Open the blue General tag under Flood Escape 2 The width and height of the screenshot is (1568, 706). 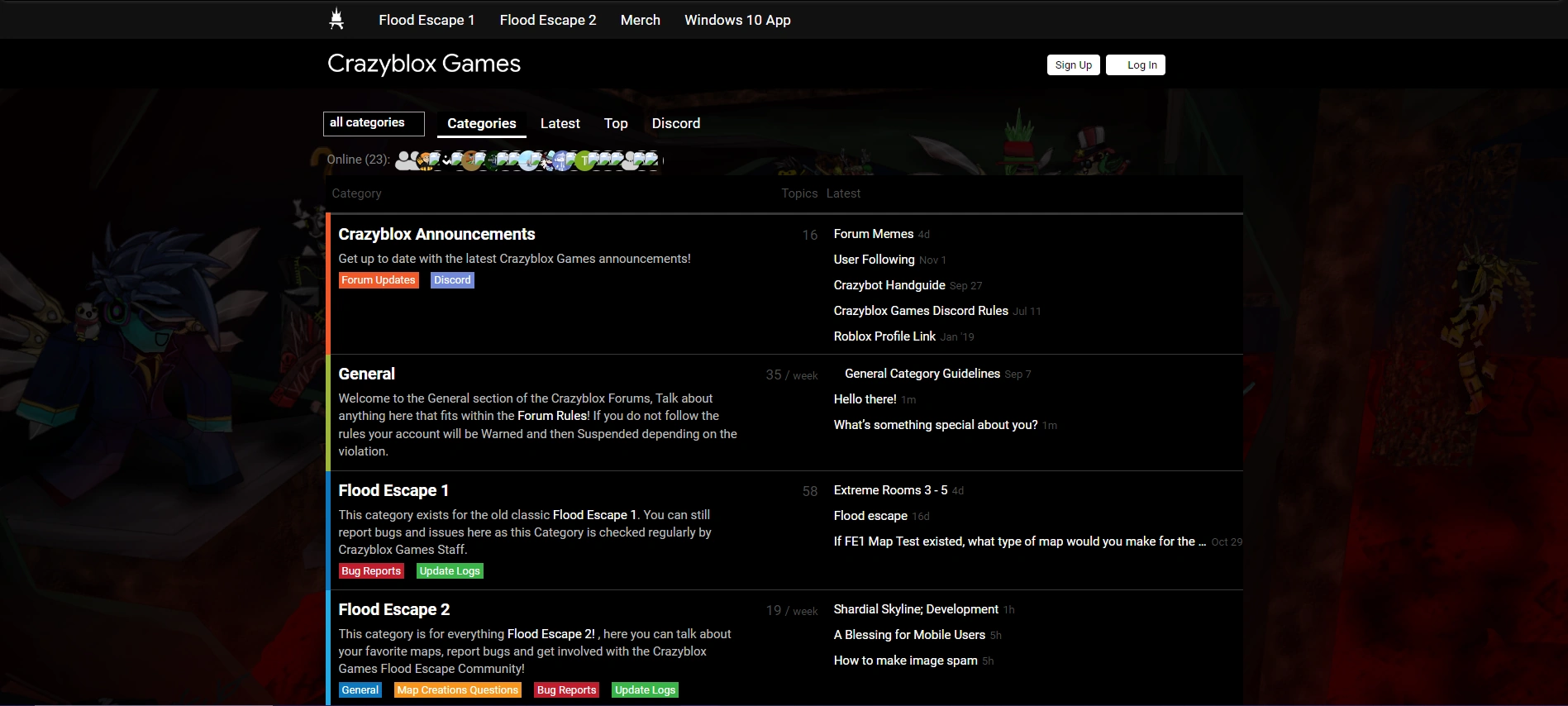[360, 690]
